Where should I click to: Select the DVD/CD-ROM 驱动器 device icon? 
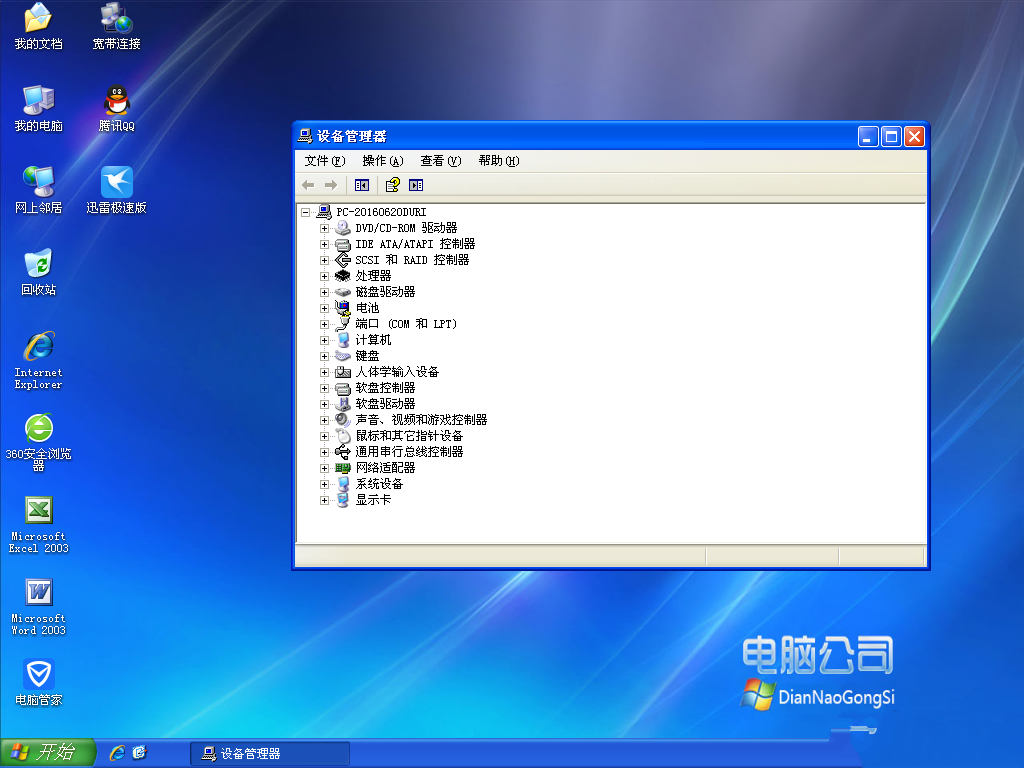tap(343, 228)
